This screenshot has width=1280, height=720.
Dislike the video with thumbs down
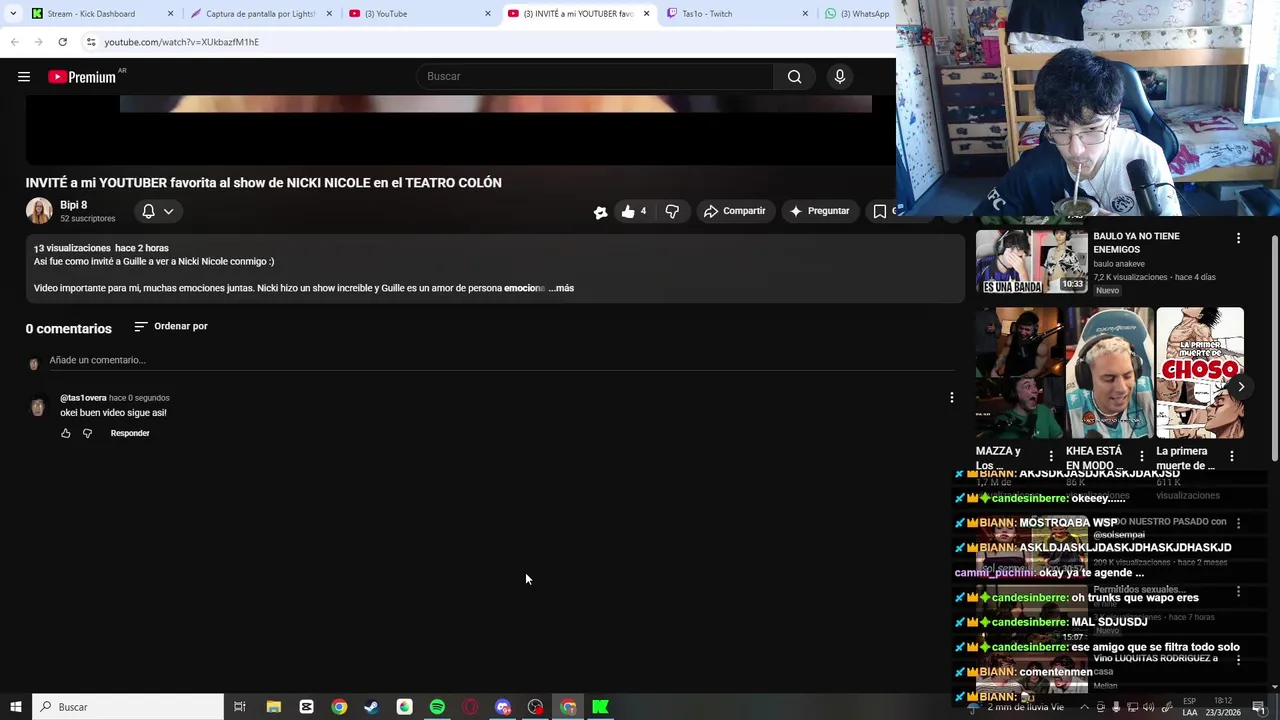672,211
